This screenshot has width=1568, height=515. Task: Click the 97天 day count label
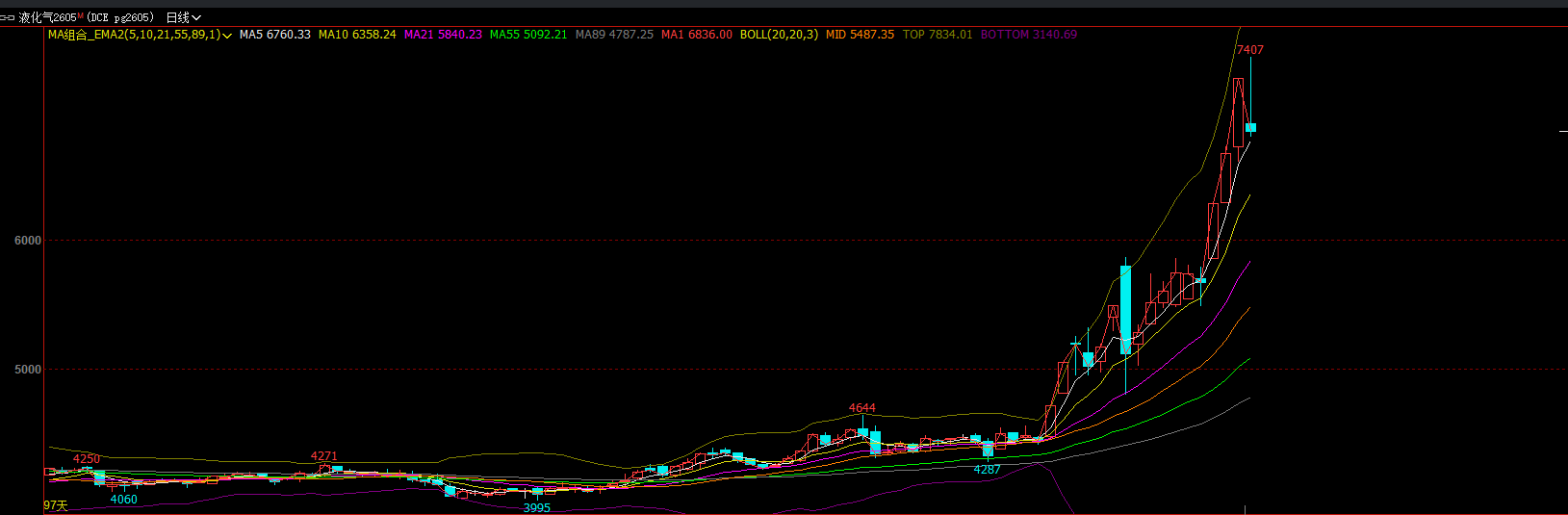[x=56, y=505]
